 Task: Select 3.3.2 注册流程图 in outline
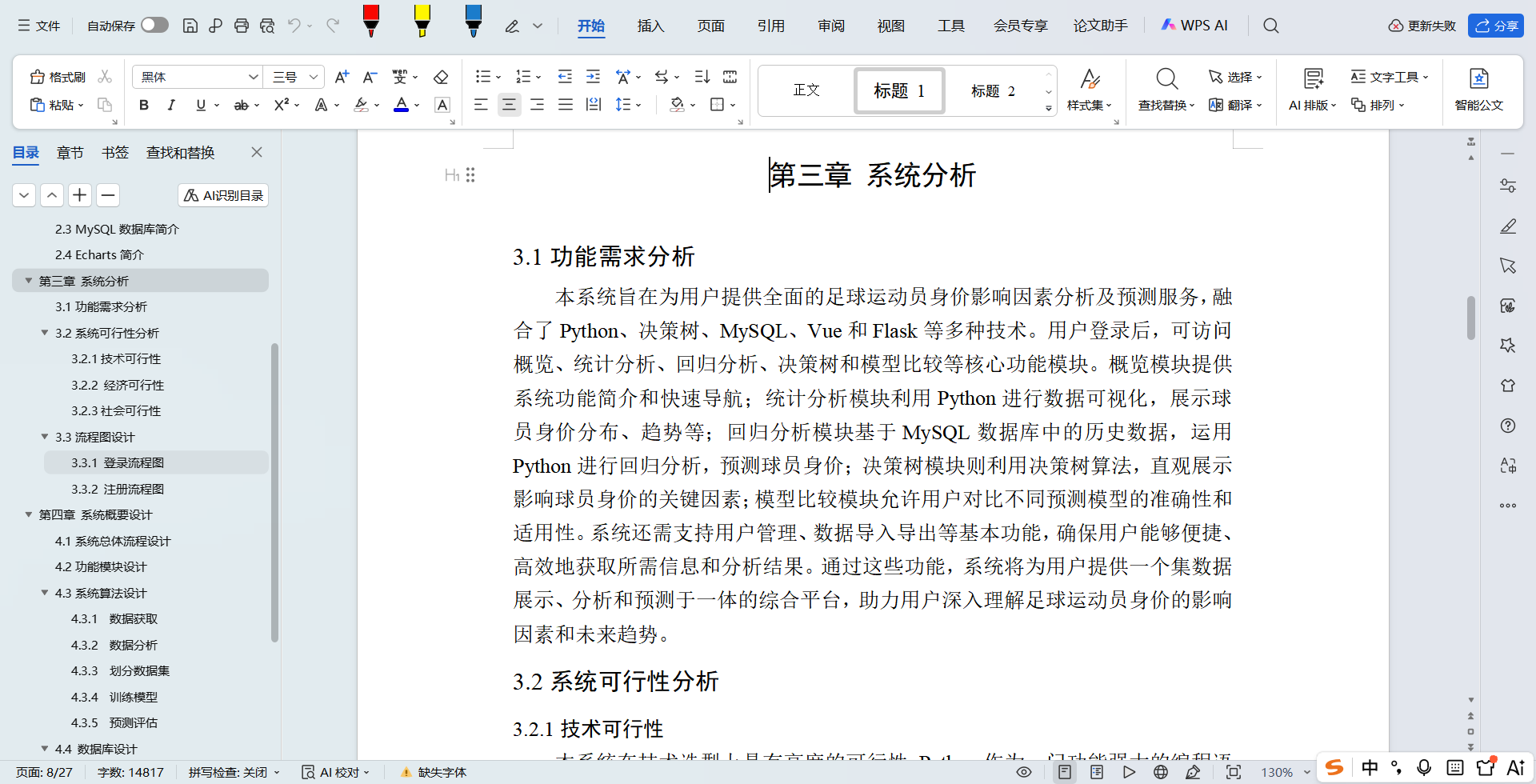[x=118, y=489]
